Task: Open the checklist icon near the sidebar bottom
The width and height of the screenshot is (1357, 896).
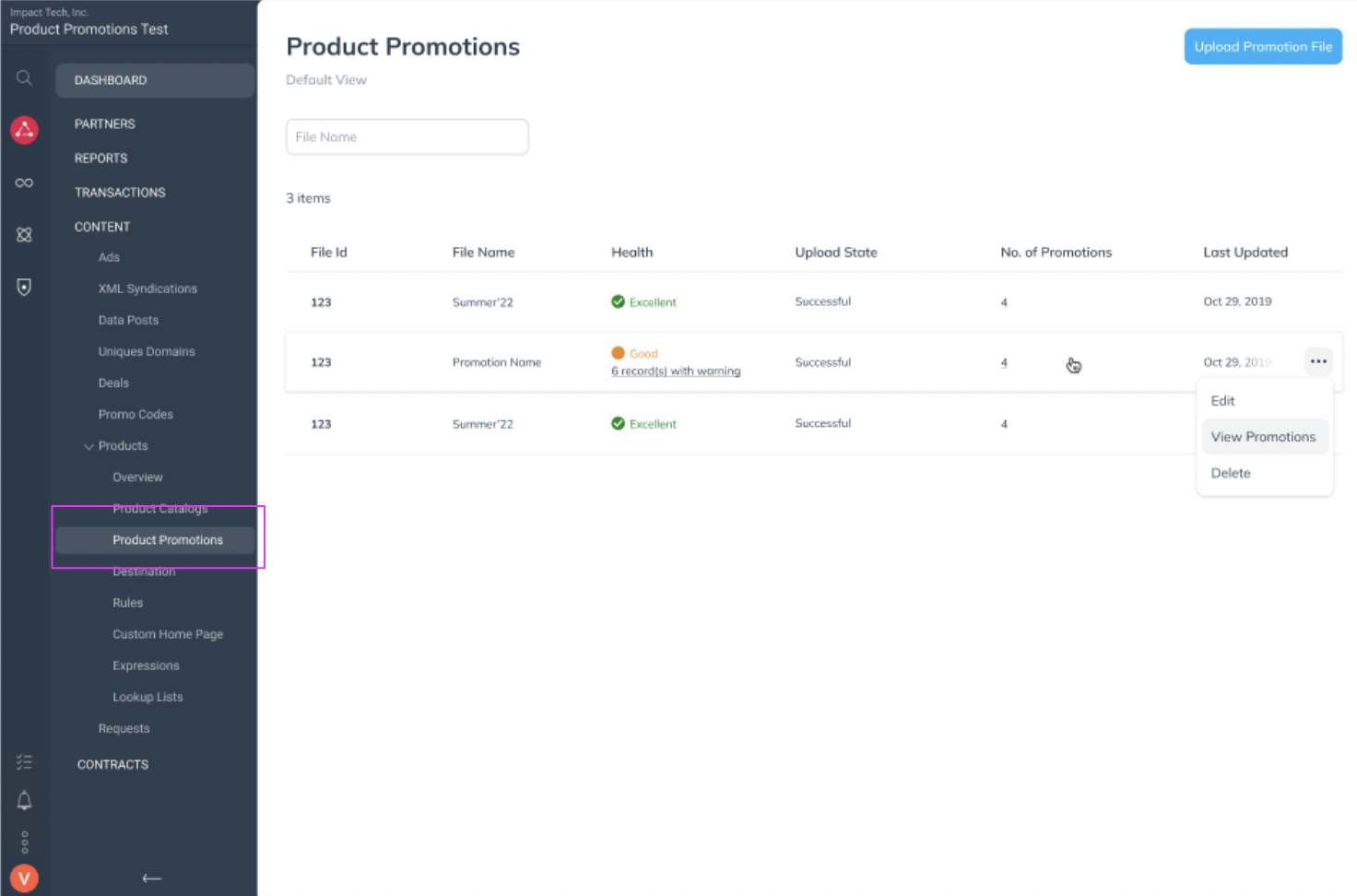Action: coord(24,762)
